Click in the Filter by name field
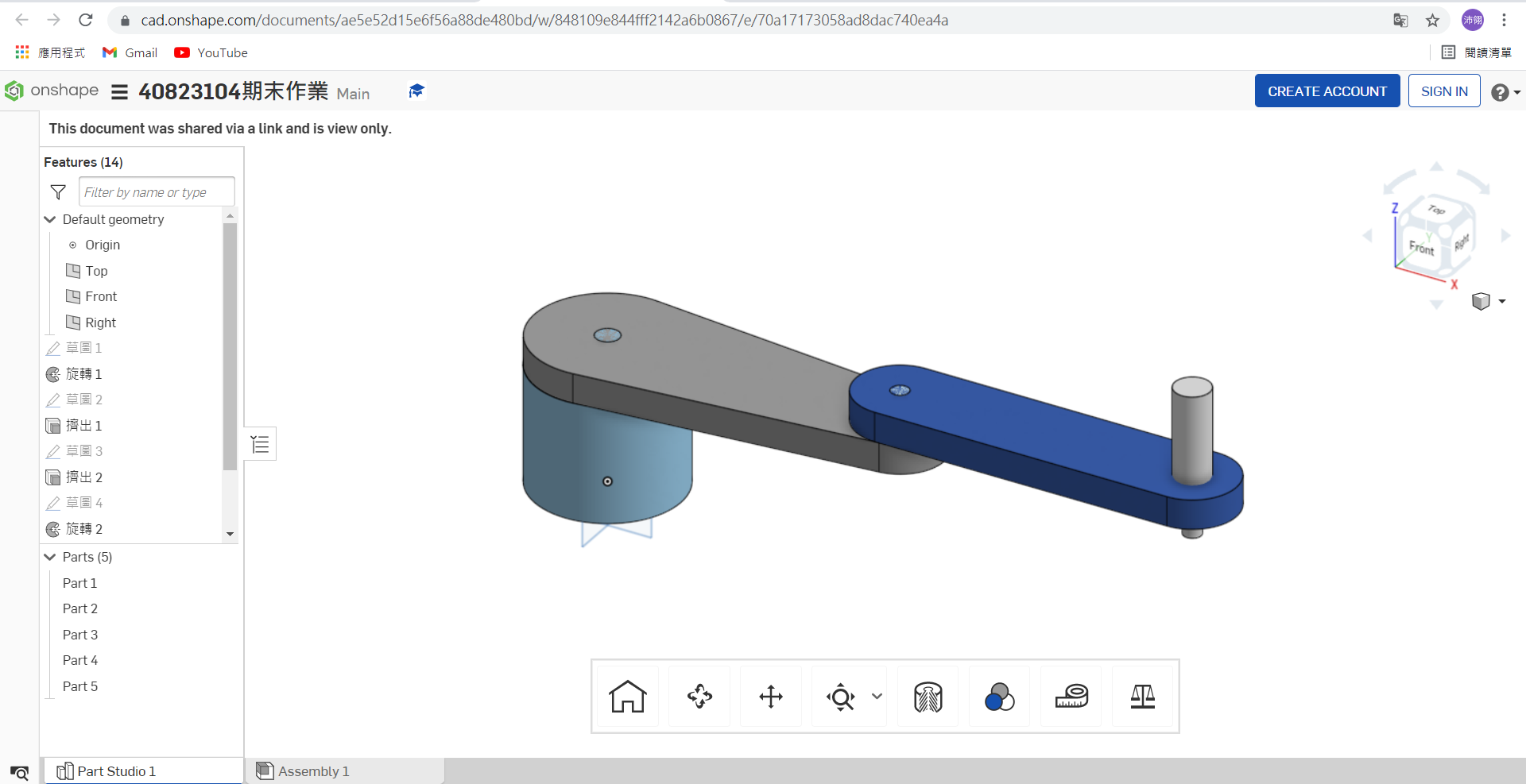The width and height of the screenshot is (1526, 784). coord(157,192)
